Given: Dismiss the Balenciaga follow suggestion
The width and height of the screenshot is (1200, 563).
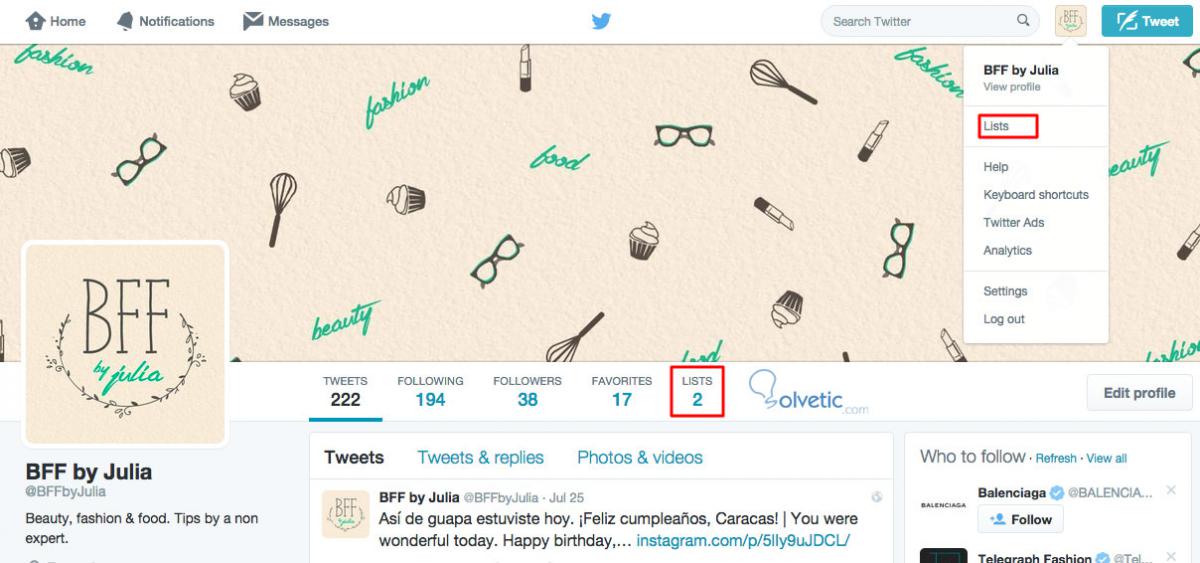Looking at the screenshot, I should pos(1171,490).
